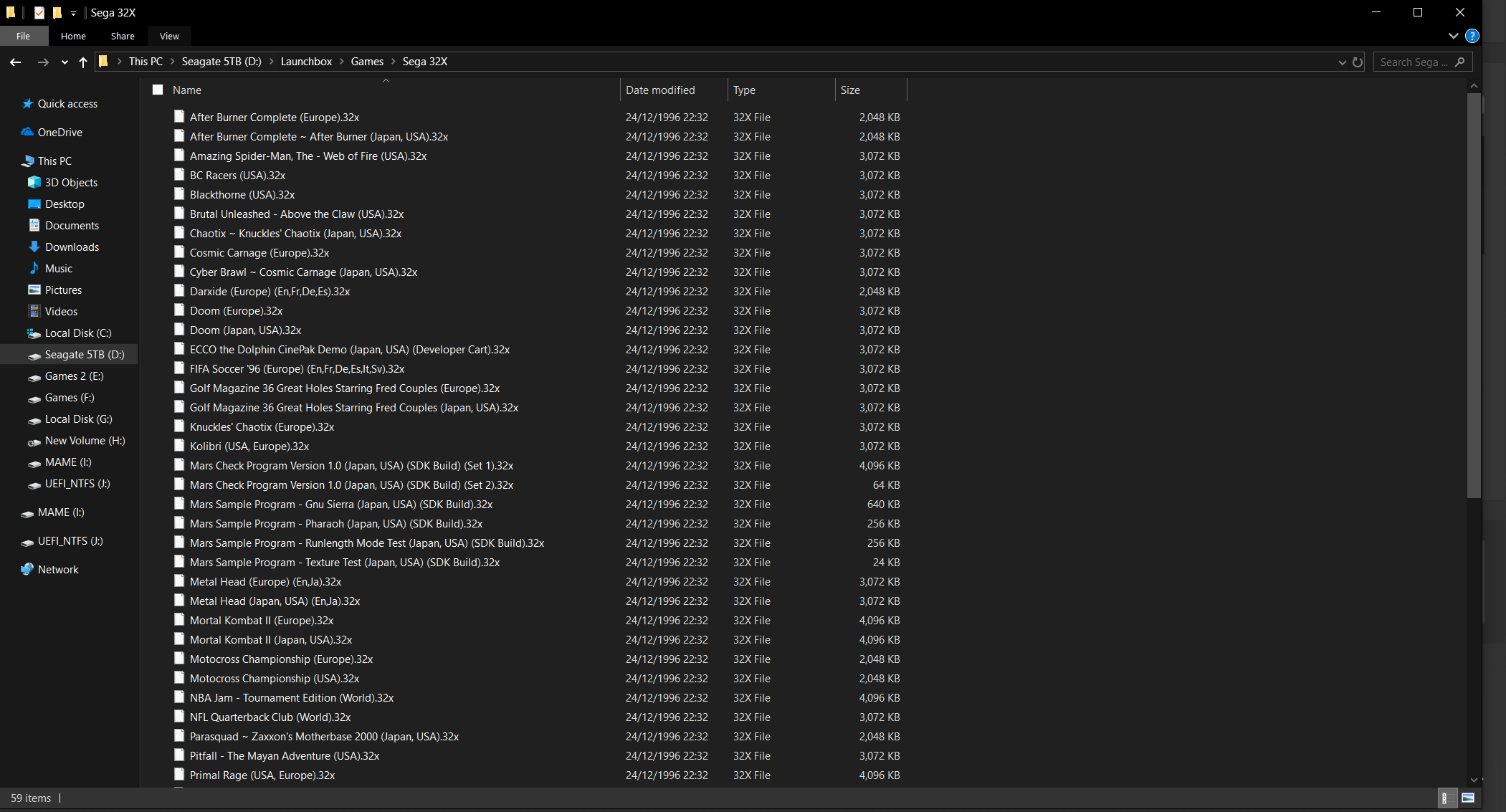Open Explorer help question mark icon
1506x812 pixels.
[x=1472, y=36]
